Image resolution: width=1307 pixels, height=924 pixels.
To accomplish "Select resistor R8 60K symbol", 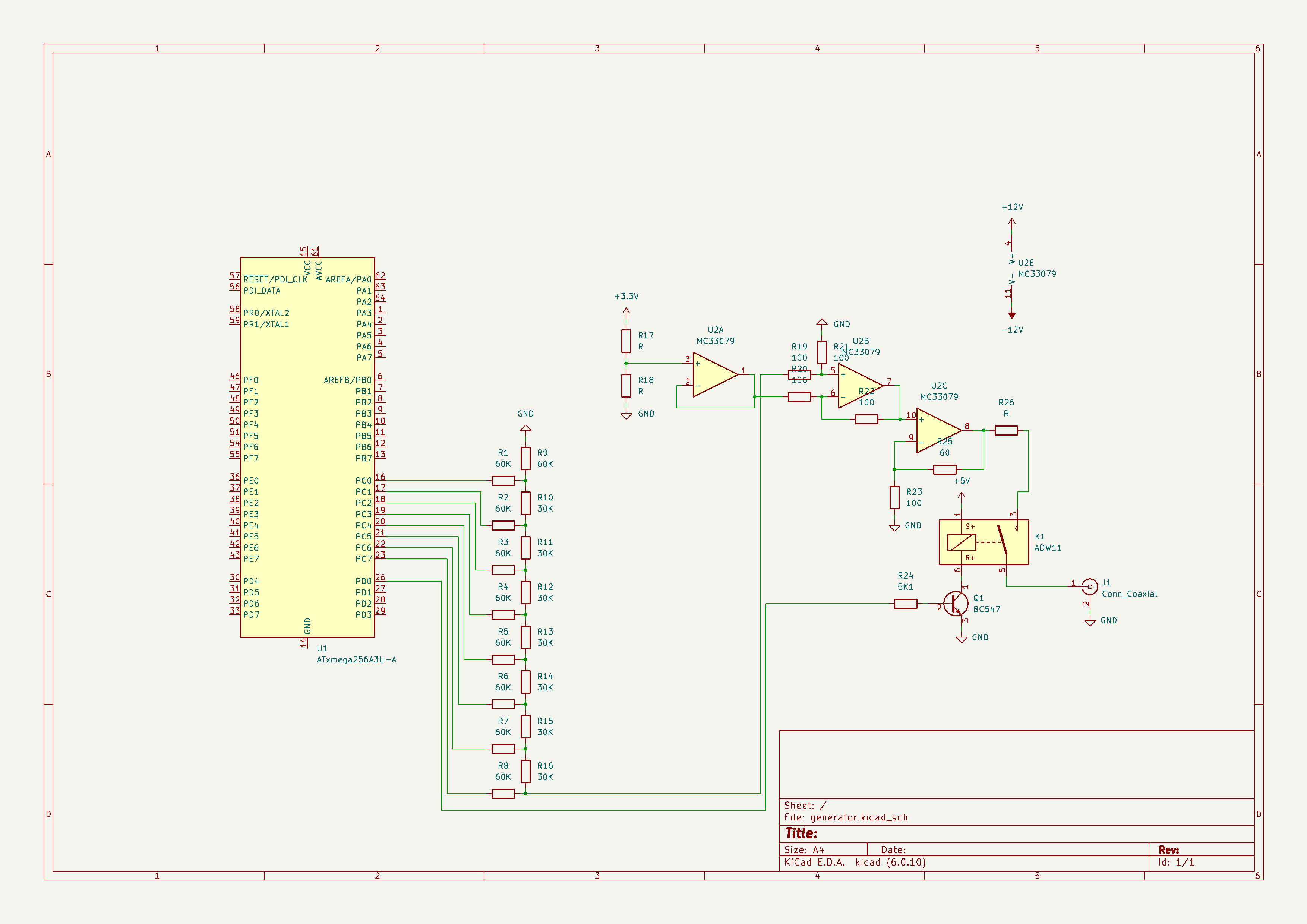I will [503, 794].
